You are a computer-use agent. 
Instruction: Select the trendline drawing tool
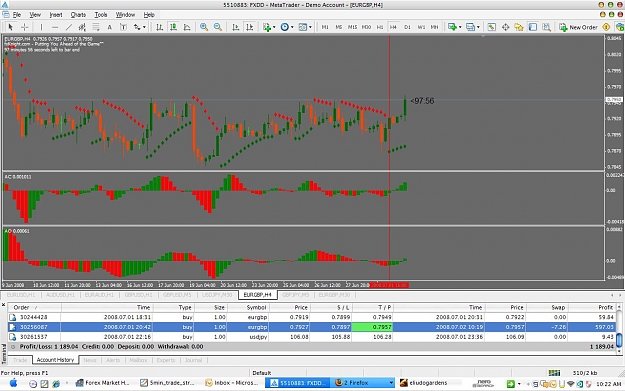click(x=69, y=27)
